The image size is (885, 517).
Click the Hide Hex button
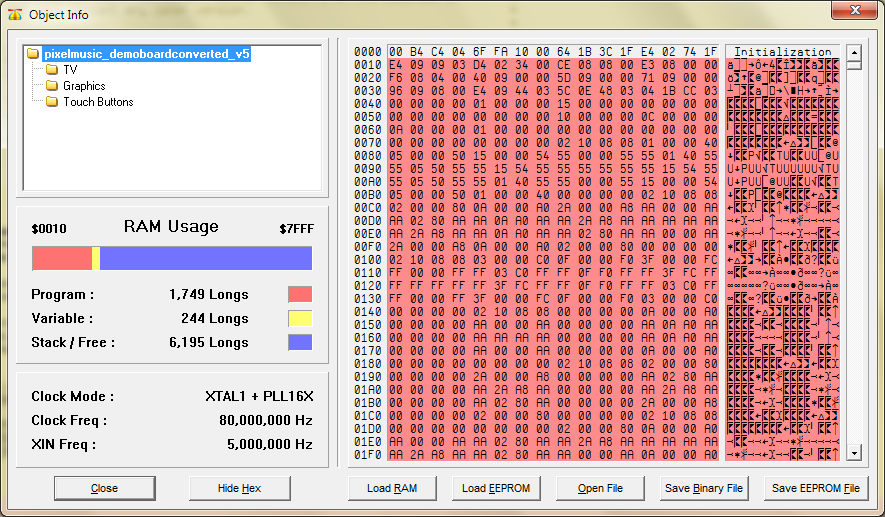(x=240, y=488)
